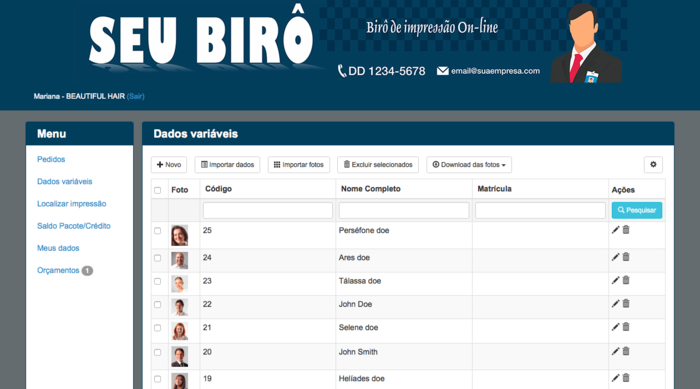Click the email envelope icon in header

point(442,71)
